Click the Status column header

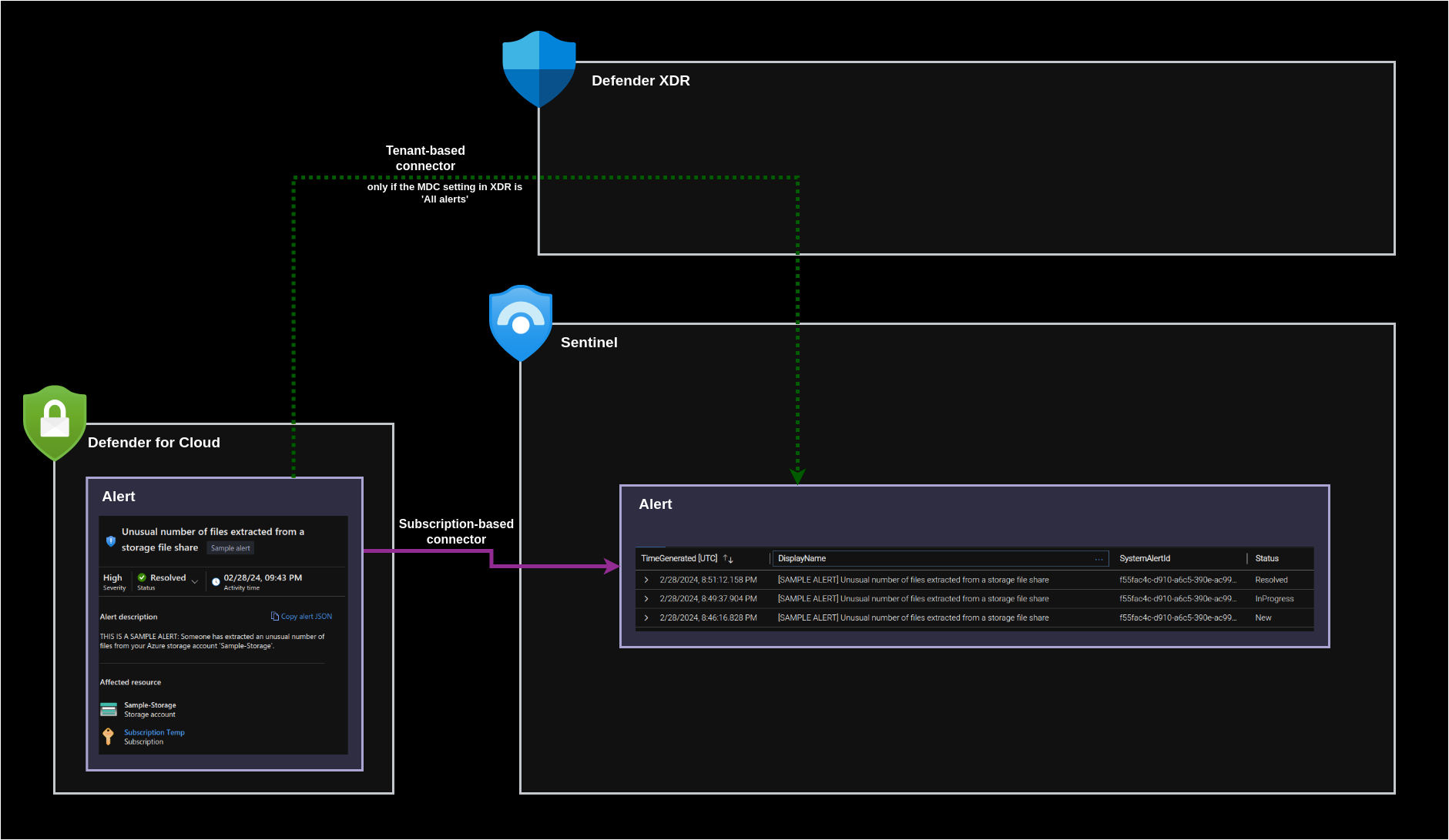[1266, 559]
